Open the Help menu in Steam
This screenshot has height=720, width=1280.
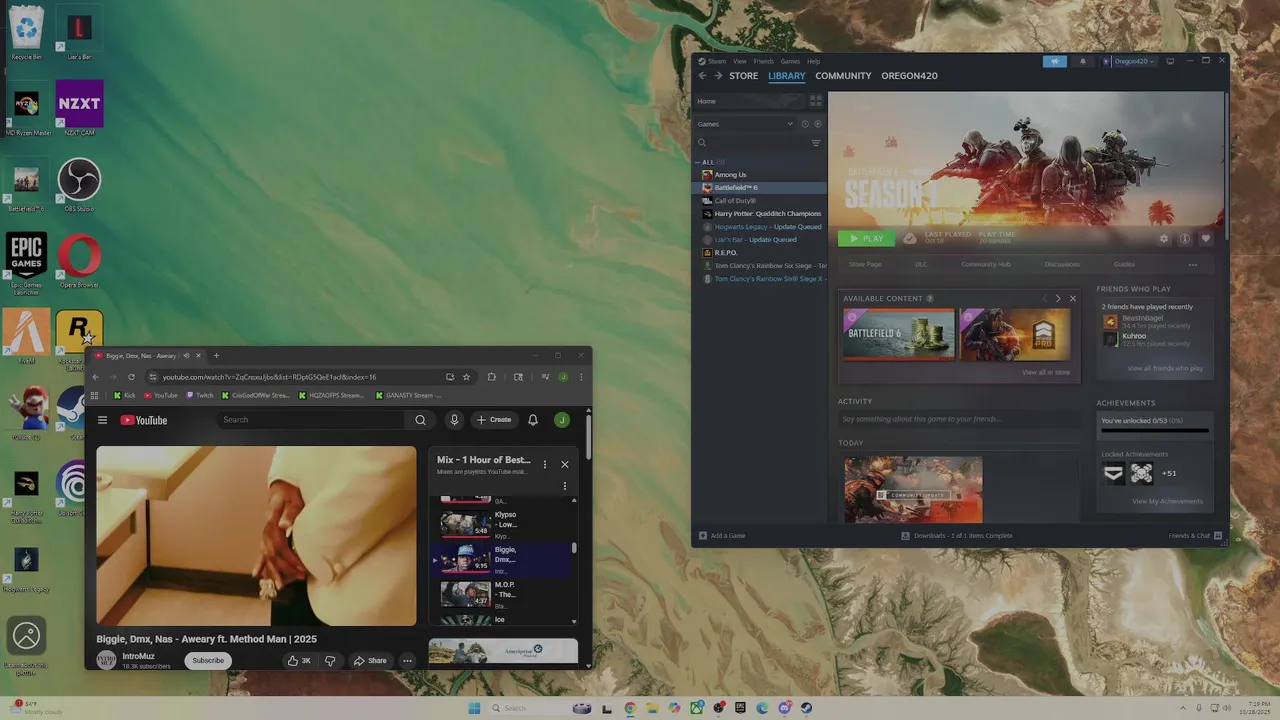pyautogui.click(x=813, y=61)
